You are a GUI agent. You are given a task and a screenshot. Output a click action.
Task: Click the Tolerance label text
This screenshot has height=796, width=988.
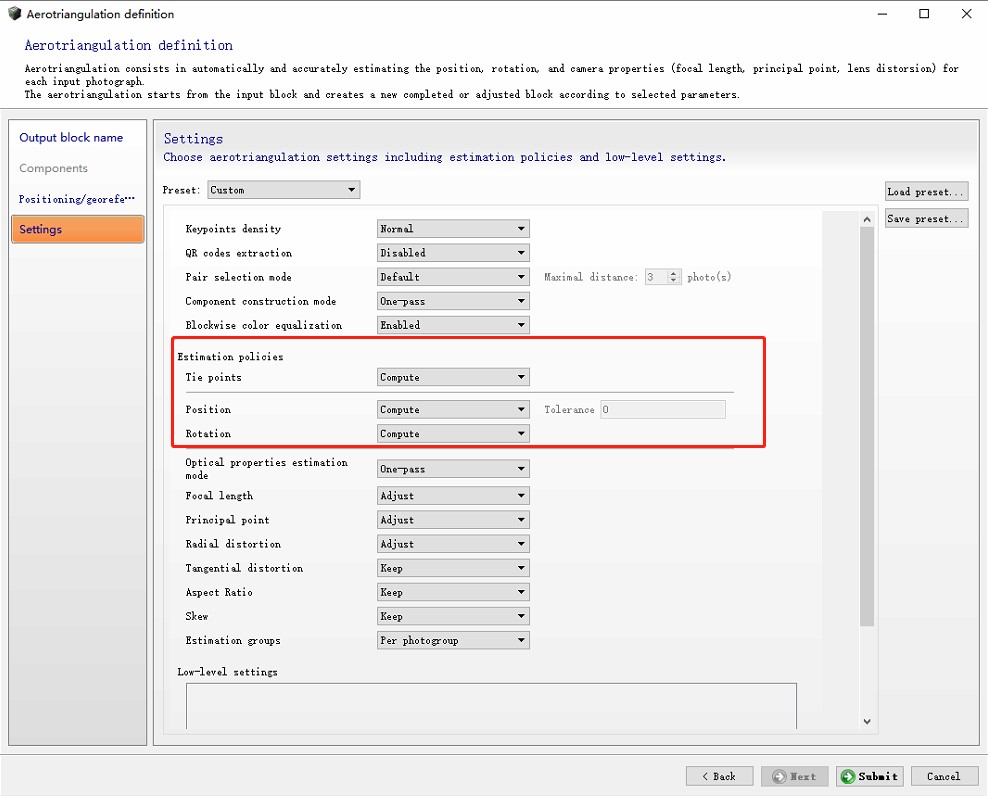(570, 410)
